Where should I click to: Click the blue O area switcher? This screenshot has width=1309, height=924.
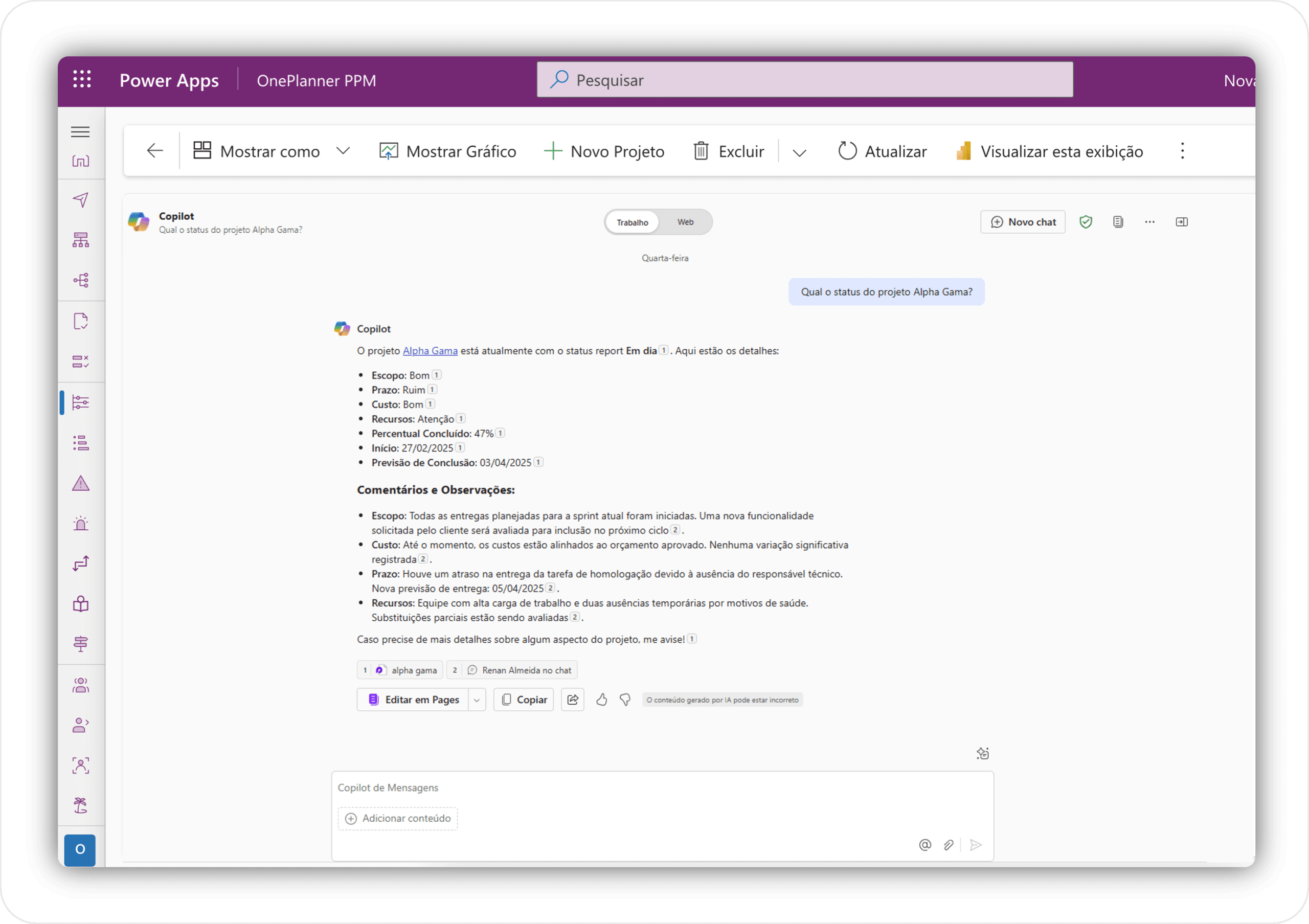(x=80, y=849)
